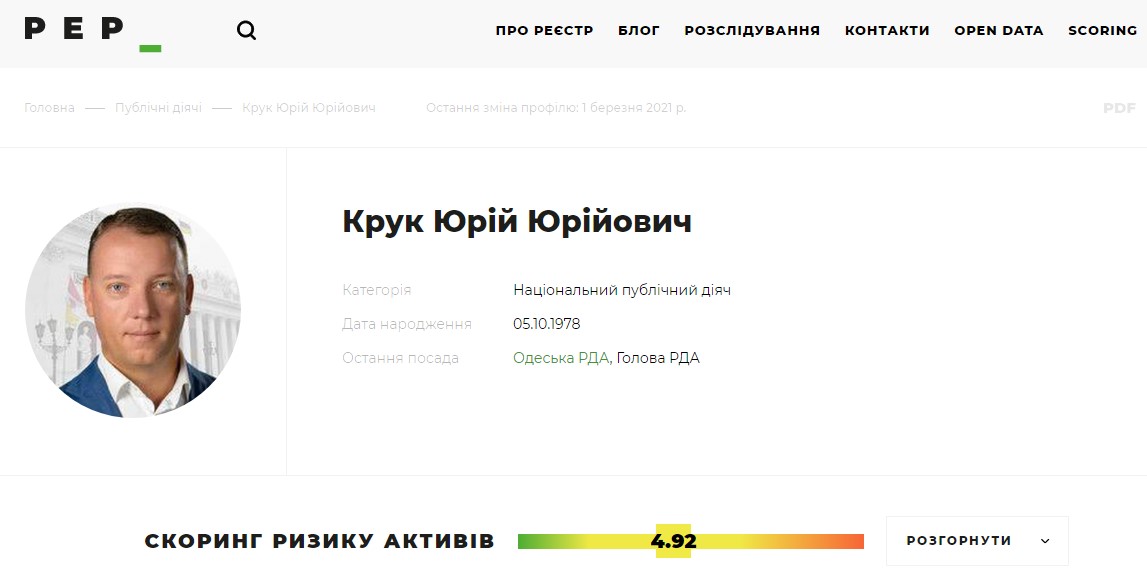Click the PEP logo to go home
The width and height of the screenshot is (1147, 588).
pyautogui.click(x=92, y=31)
